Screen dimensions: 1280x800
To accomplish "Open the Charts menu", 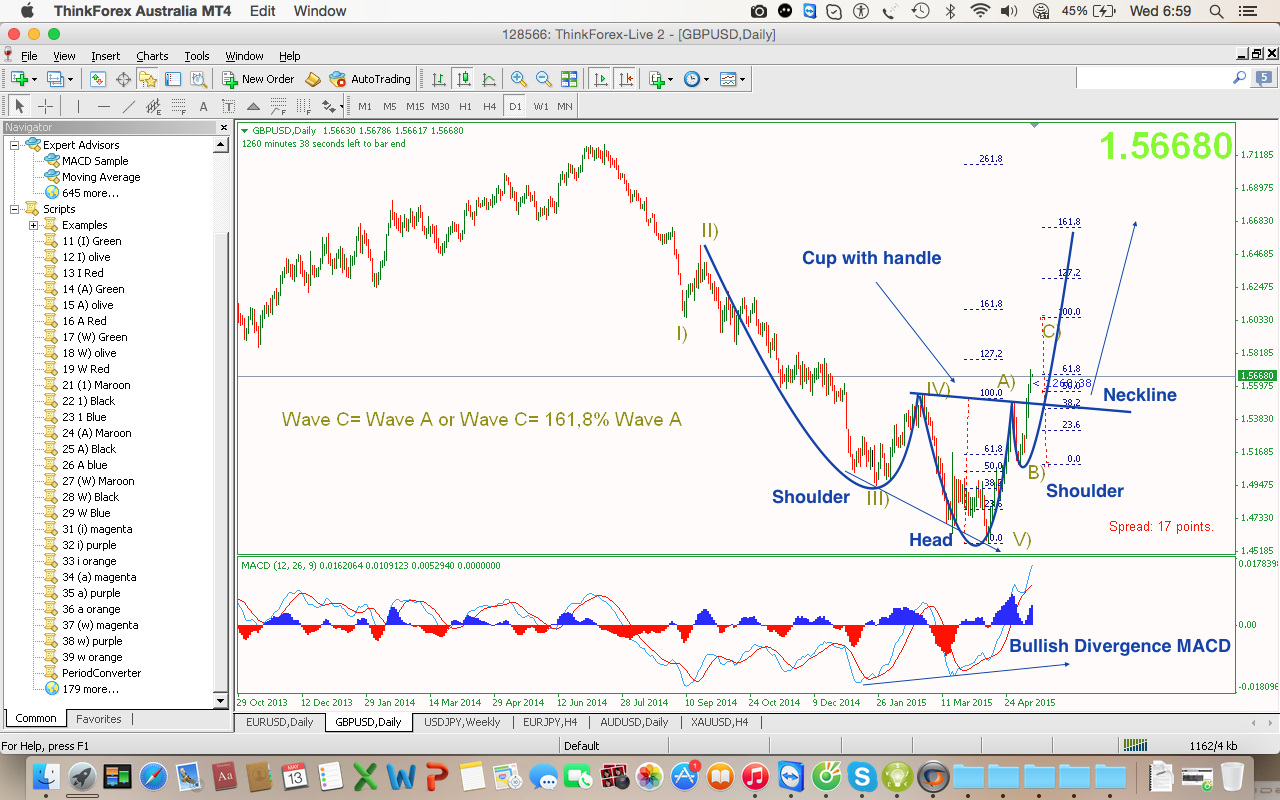I will point(152,56).
